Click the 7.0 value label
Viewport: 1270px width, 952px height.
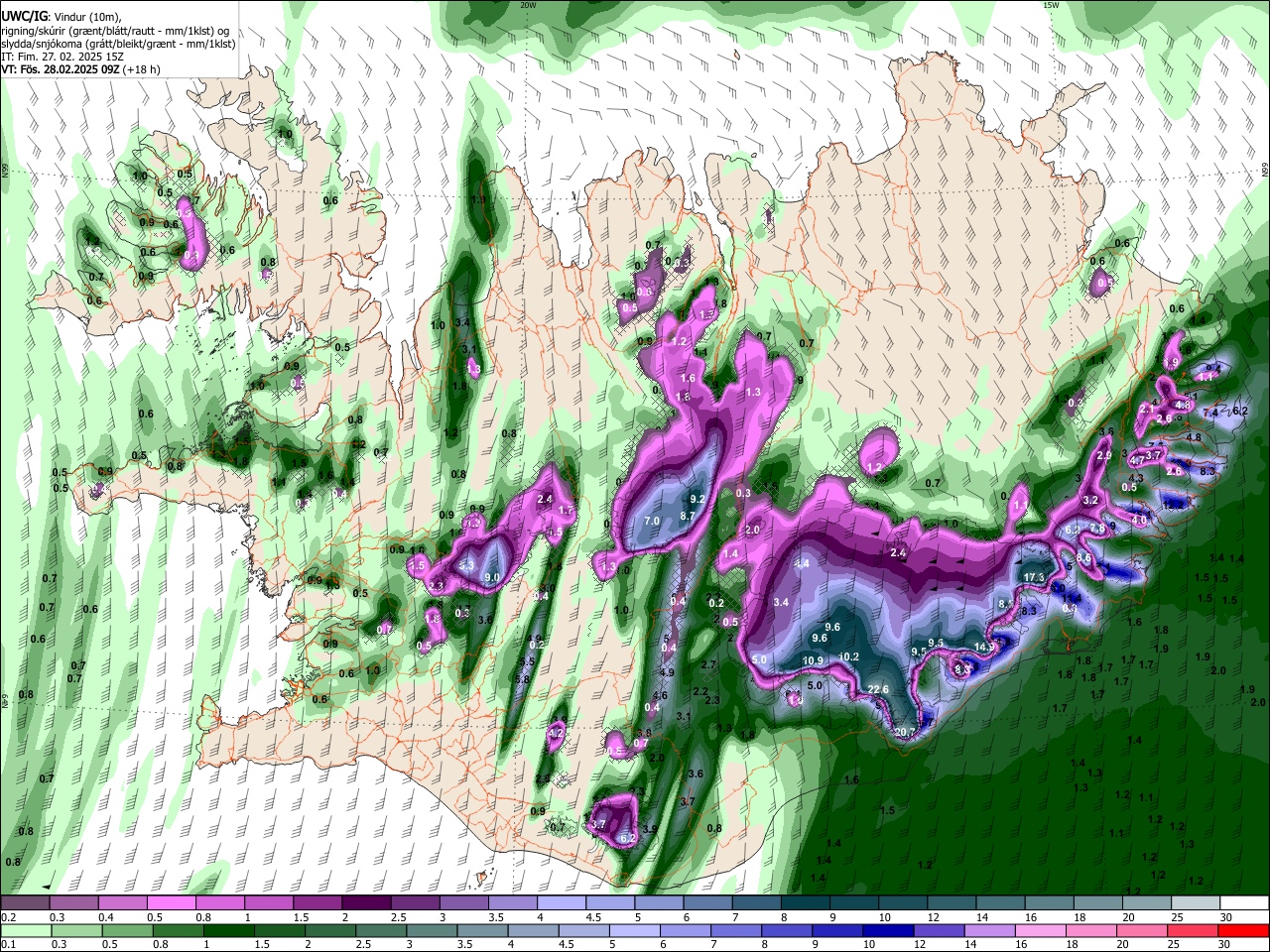tap(652, 521)
